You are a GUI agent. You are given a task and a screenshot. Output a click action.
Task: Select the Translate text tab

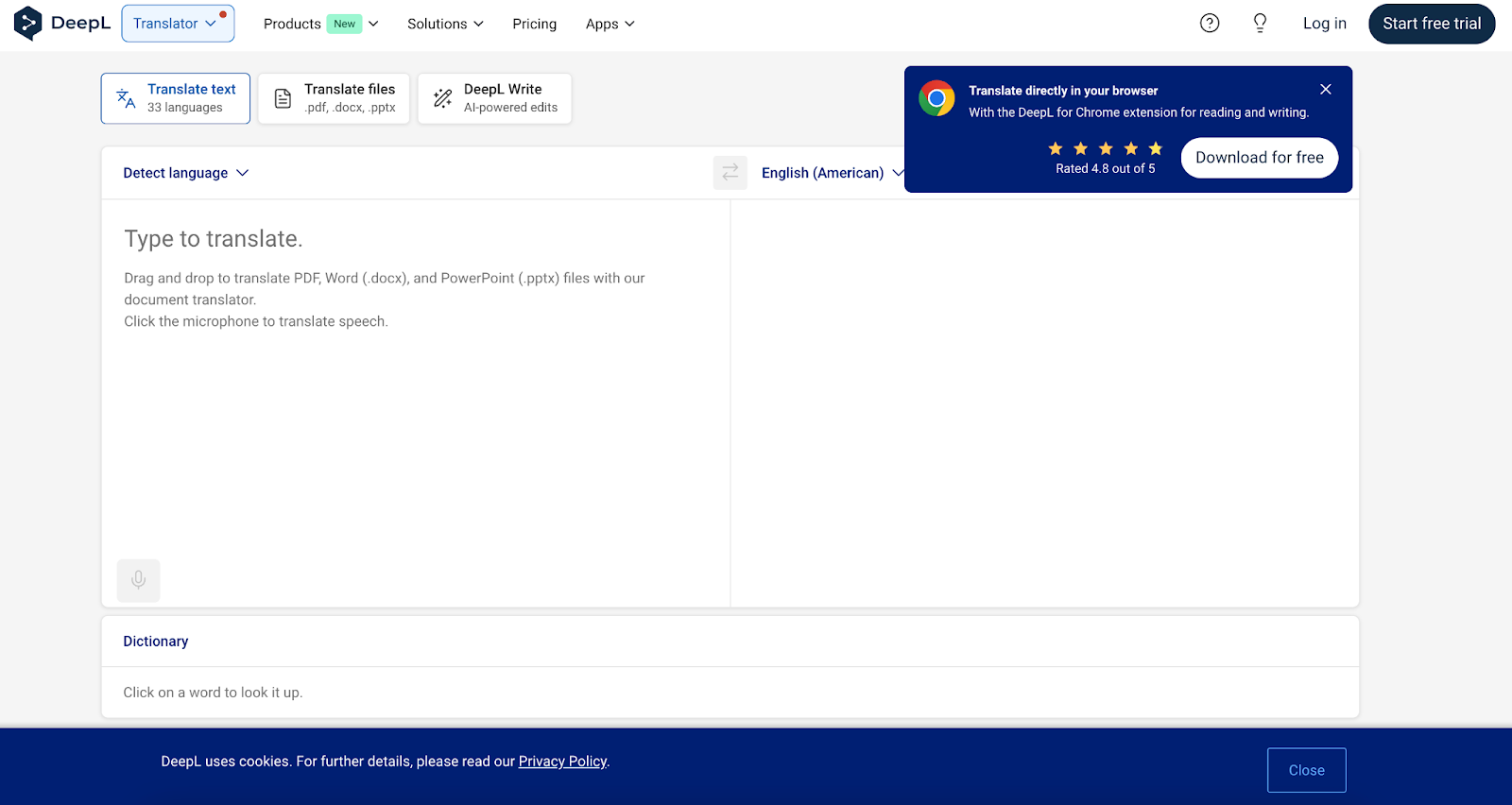[176, 98]
